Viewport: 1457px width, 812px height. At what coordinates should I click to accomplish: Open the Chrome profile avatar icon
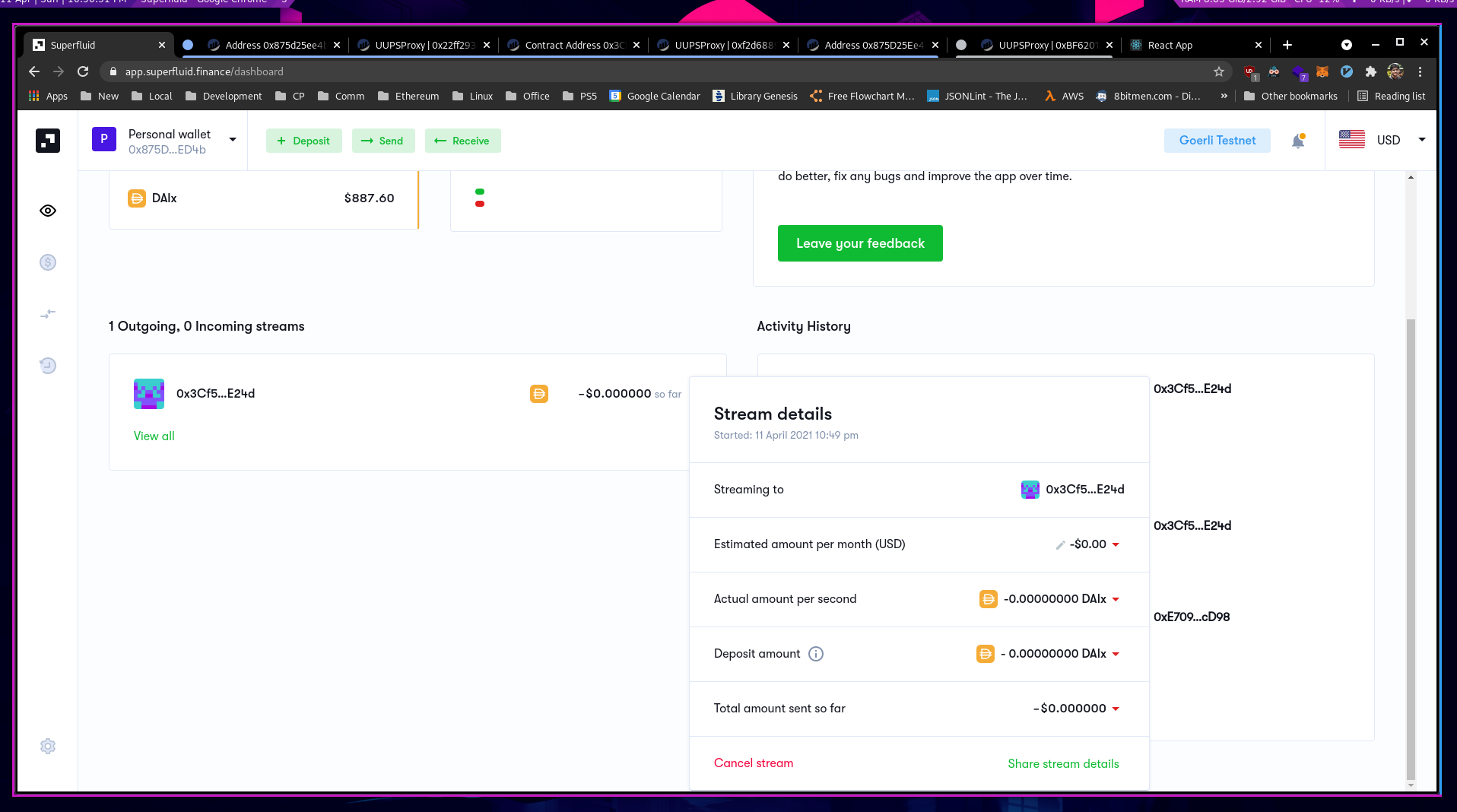[x=1395, y=71]
